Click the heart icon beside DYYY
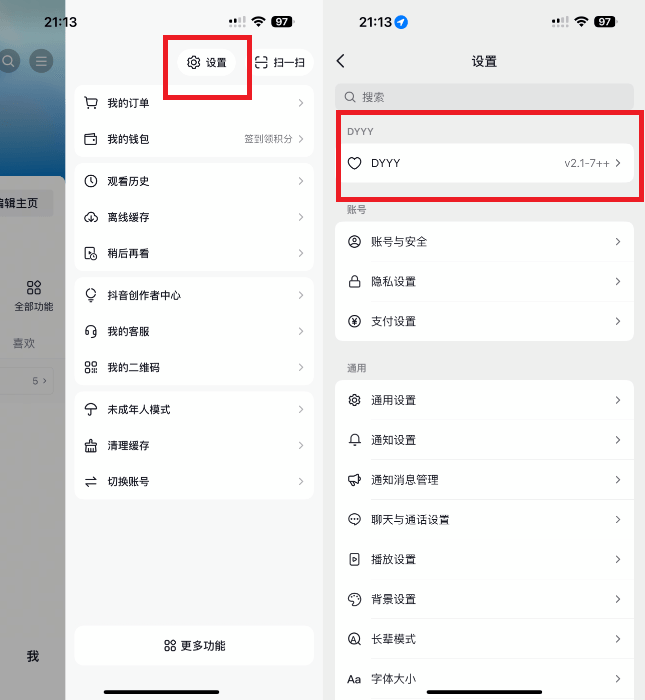The height and width of the screenshot is (700, 645). coord(354,163)
